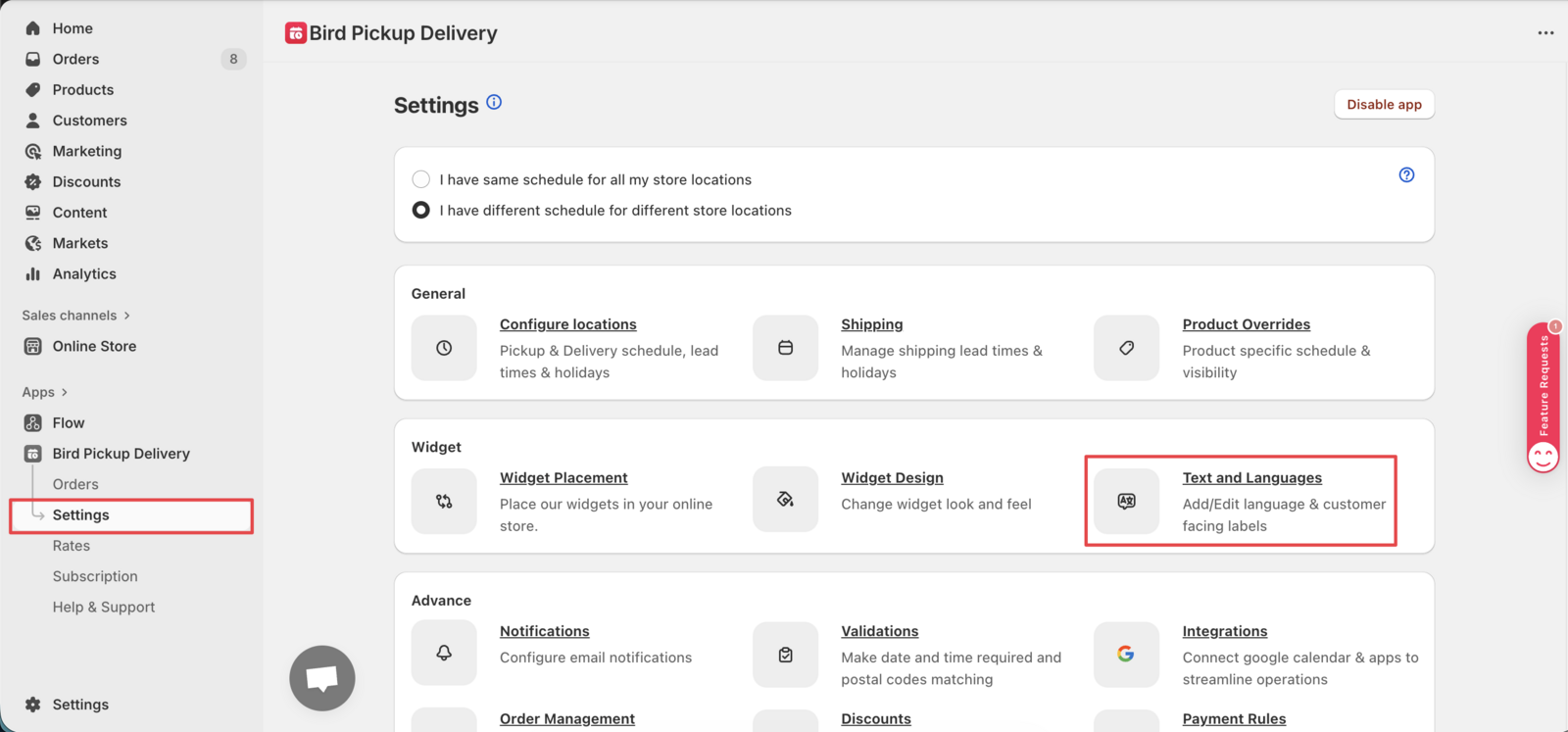
Task: Click the Orders inbox icon
Action: click(x=33, y=59)
